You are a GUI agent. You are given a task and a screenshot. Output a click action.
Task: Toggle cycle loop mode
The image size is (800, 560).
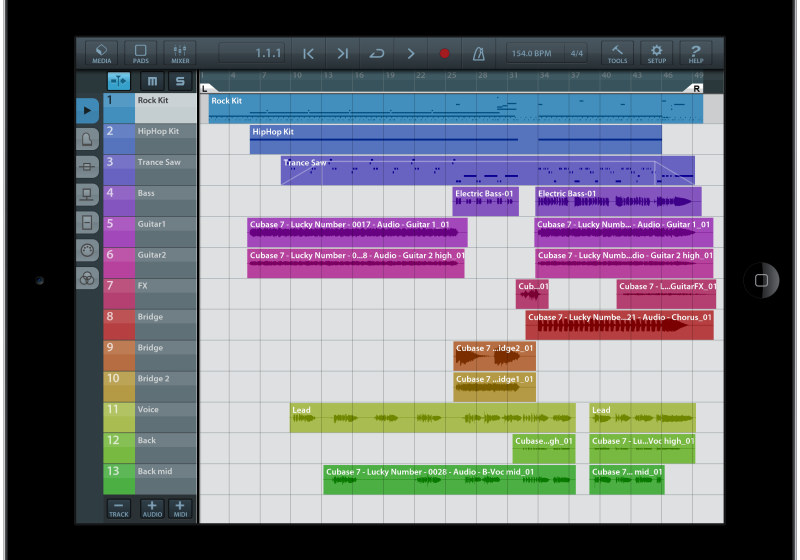(x=376, y=54)
